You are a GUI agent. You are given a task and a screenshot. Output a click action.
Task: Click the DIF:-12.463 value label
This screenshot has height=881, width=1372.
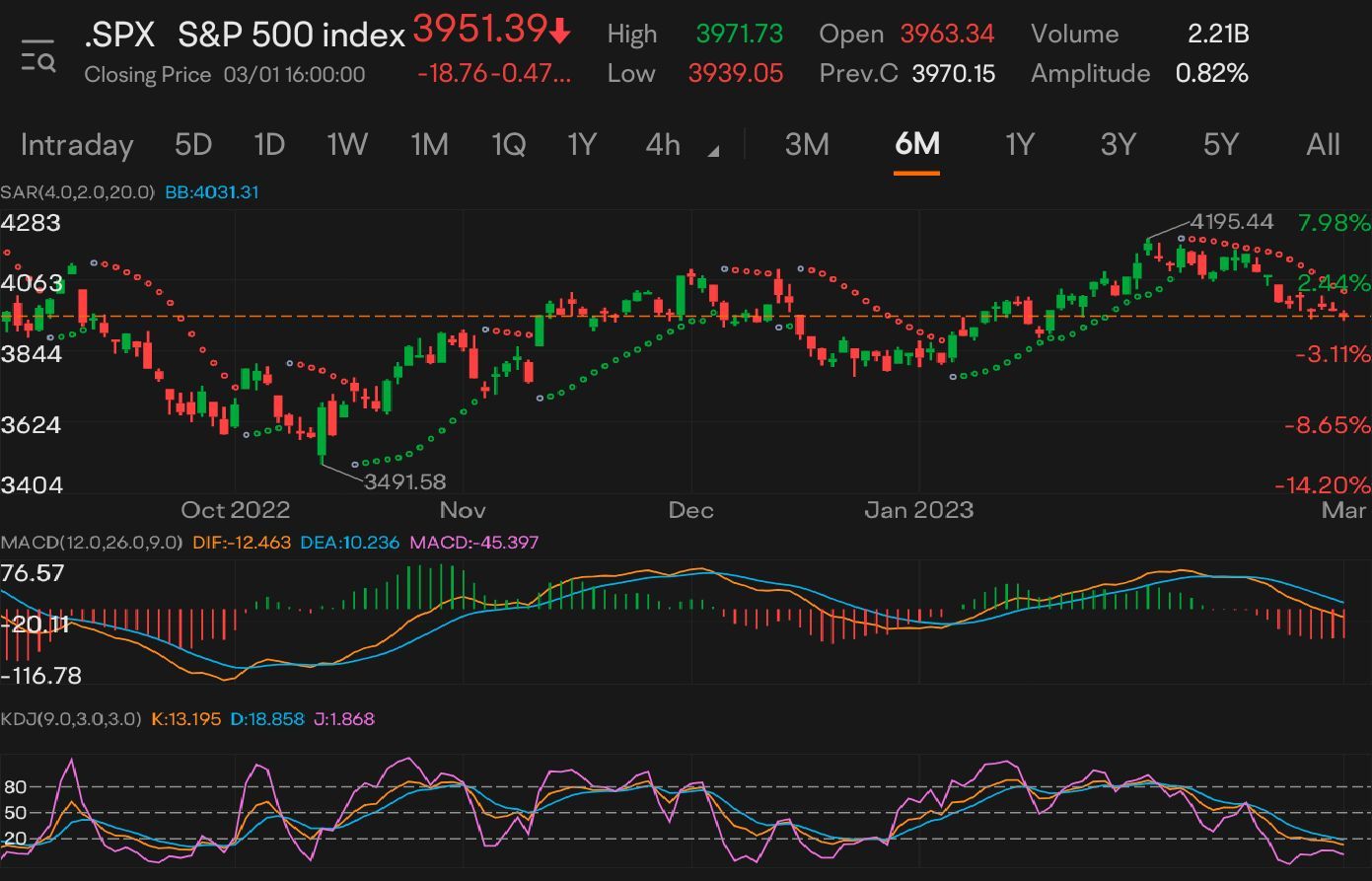click(241, 543)
